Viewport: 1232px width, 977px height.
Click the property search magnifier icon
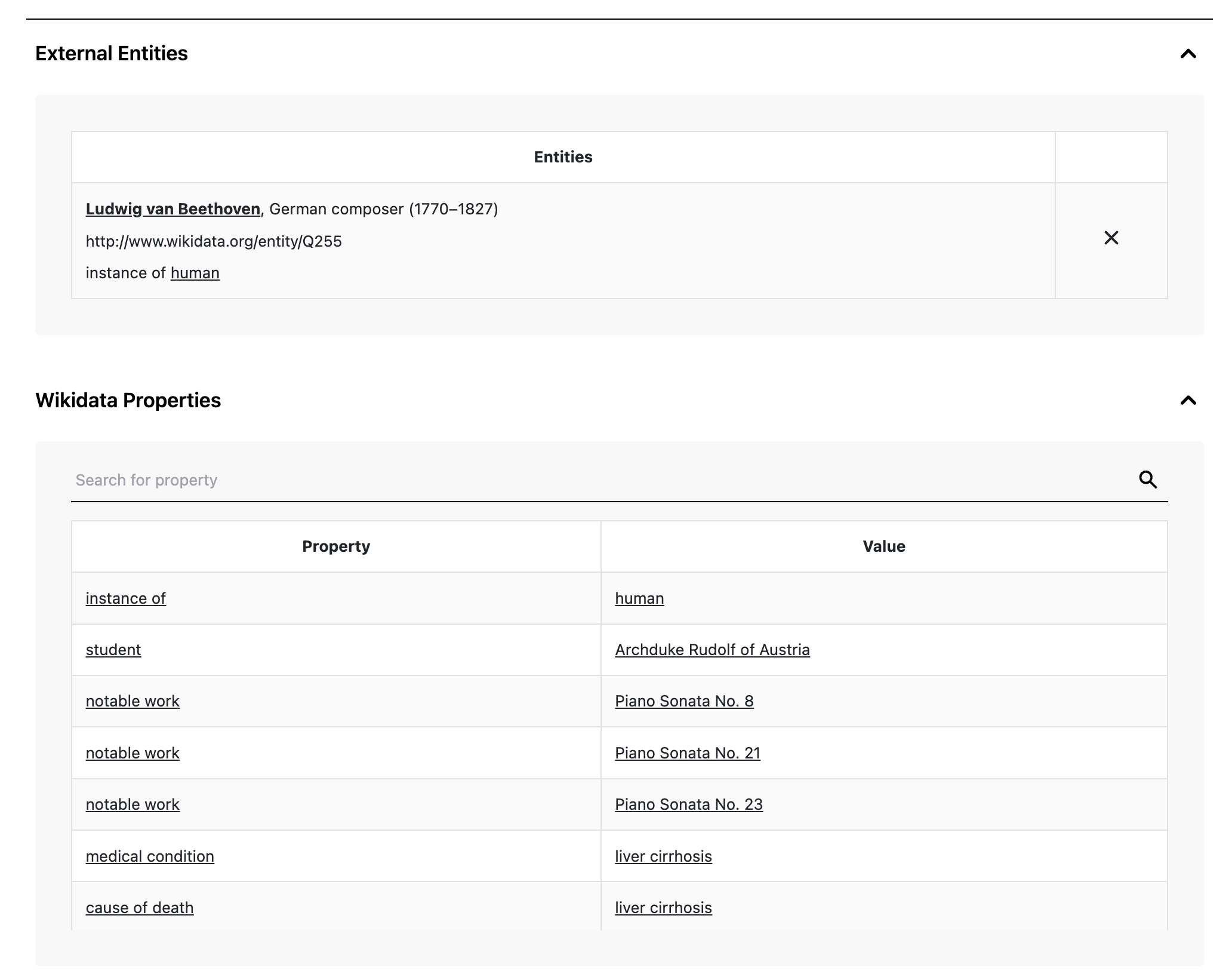pos(1147,480)
